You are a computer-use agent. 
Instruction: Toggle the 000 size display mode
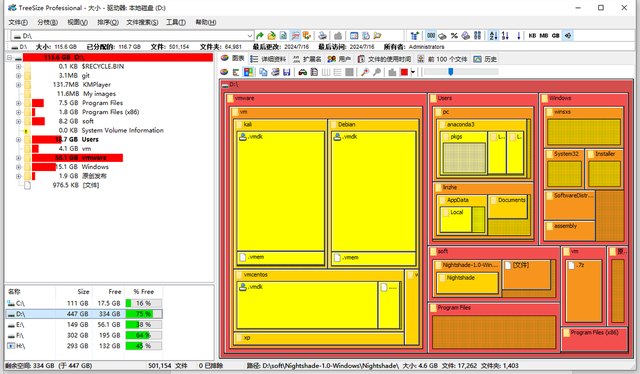pos(431,36)
